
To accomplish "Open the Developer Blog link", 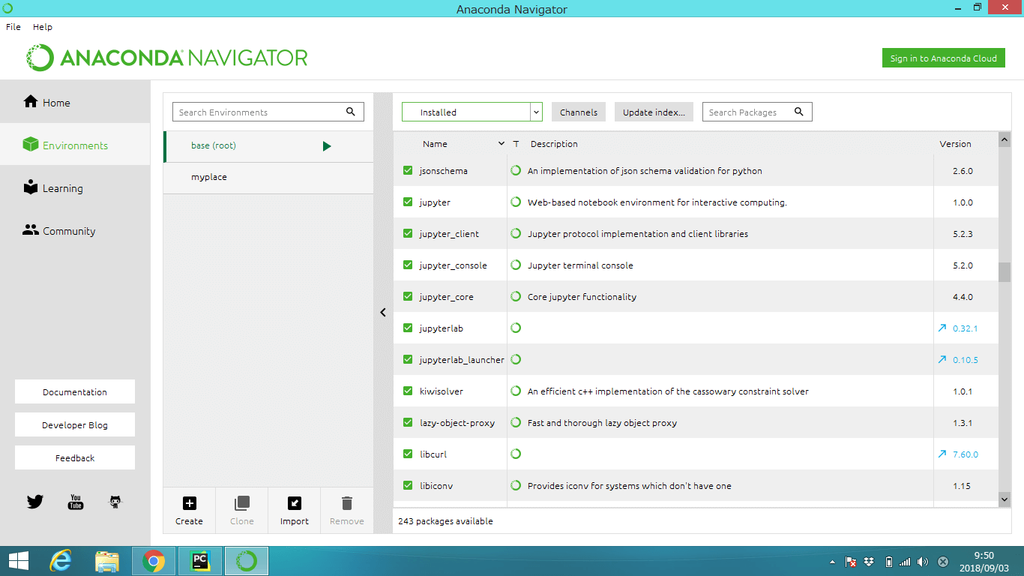I will (x=74, y=424).
